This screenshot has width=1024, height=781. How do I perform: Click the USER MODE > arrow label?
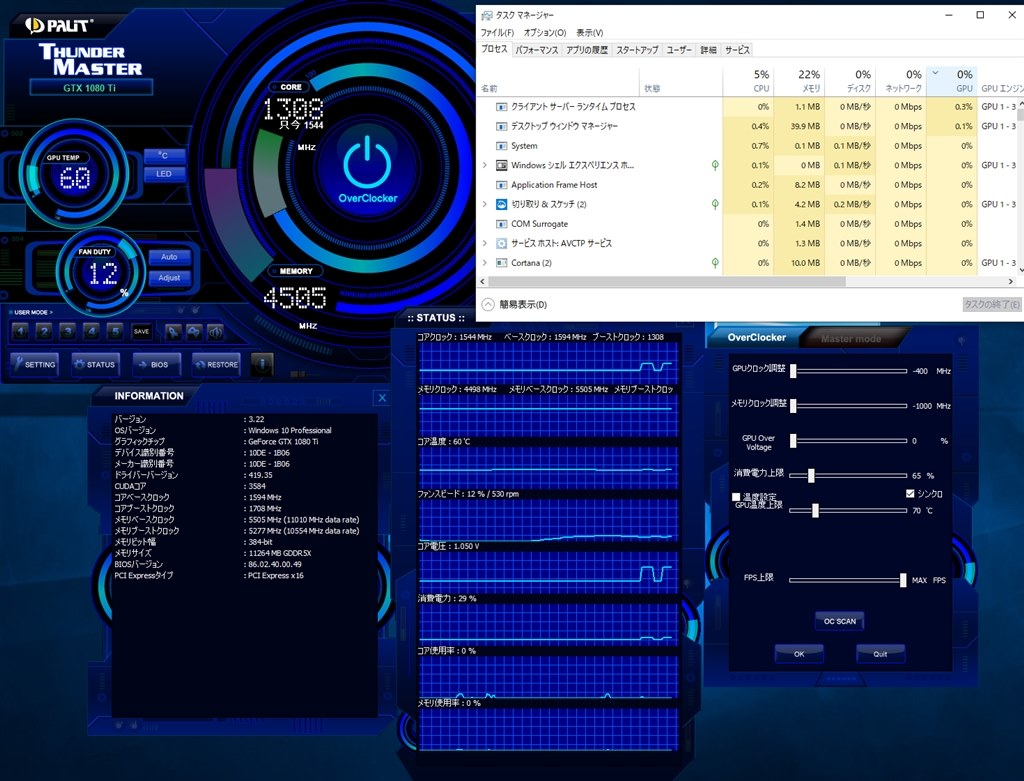tap(33, 313)
